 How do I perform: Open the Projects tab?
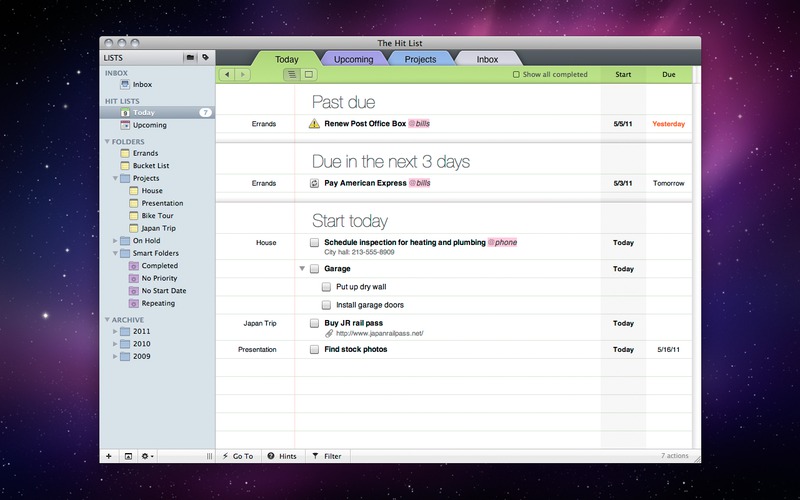click(420, 59)
